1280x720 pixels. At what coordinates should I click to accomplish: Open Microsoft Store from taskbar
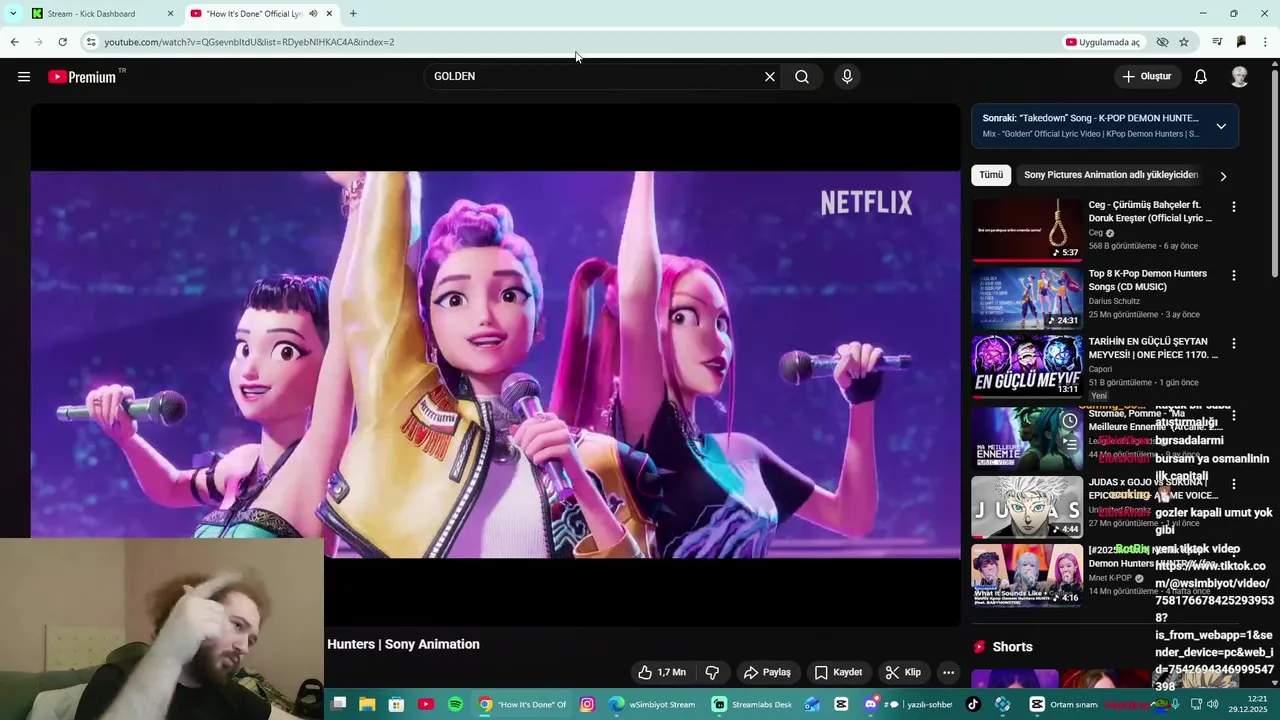click(x=397, y=705)
